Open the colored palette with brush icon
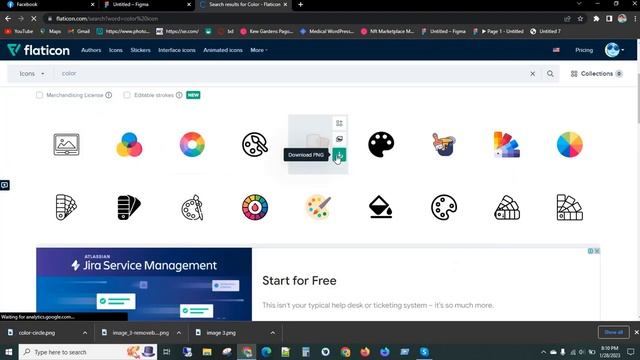This screenshot has height=360, width=640. (318, 207)
